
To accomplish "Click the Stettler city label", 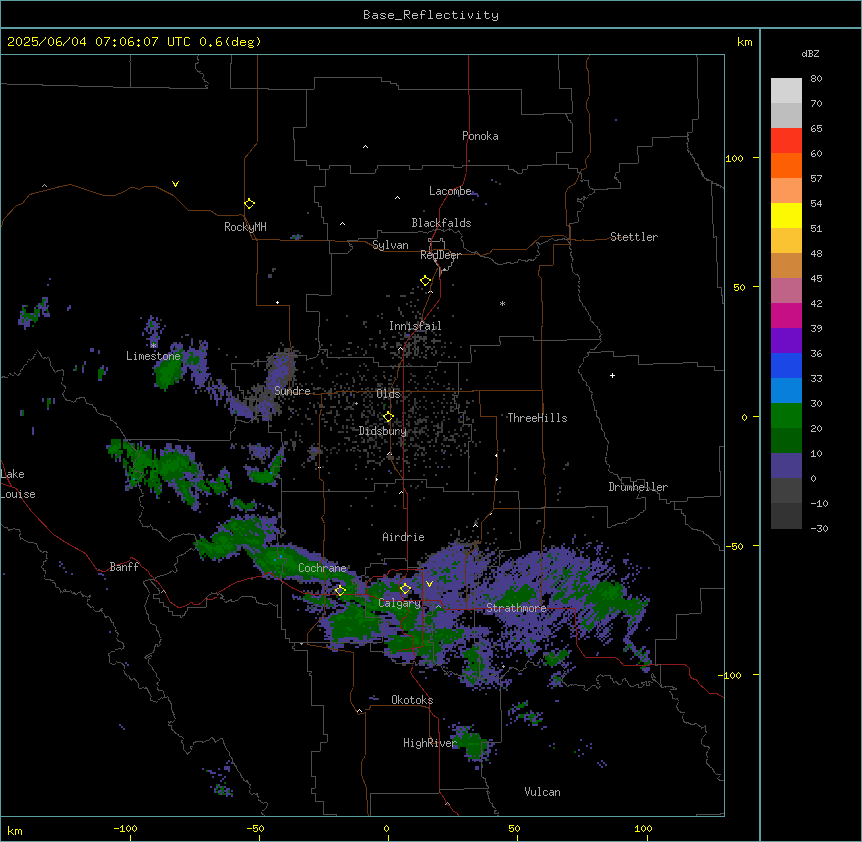I will tap(634, 237).
